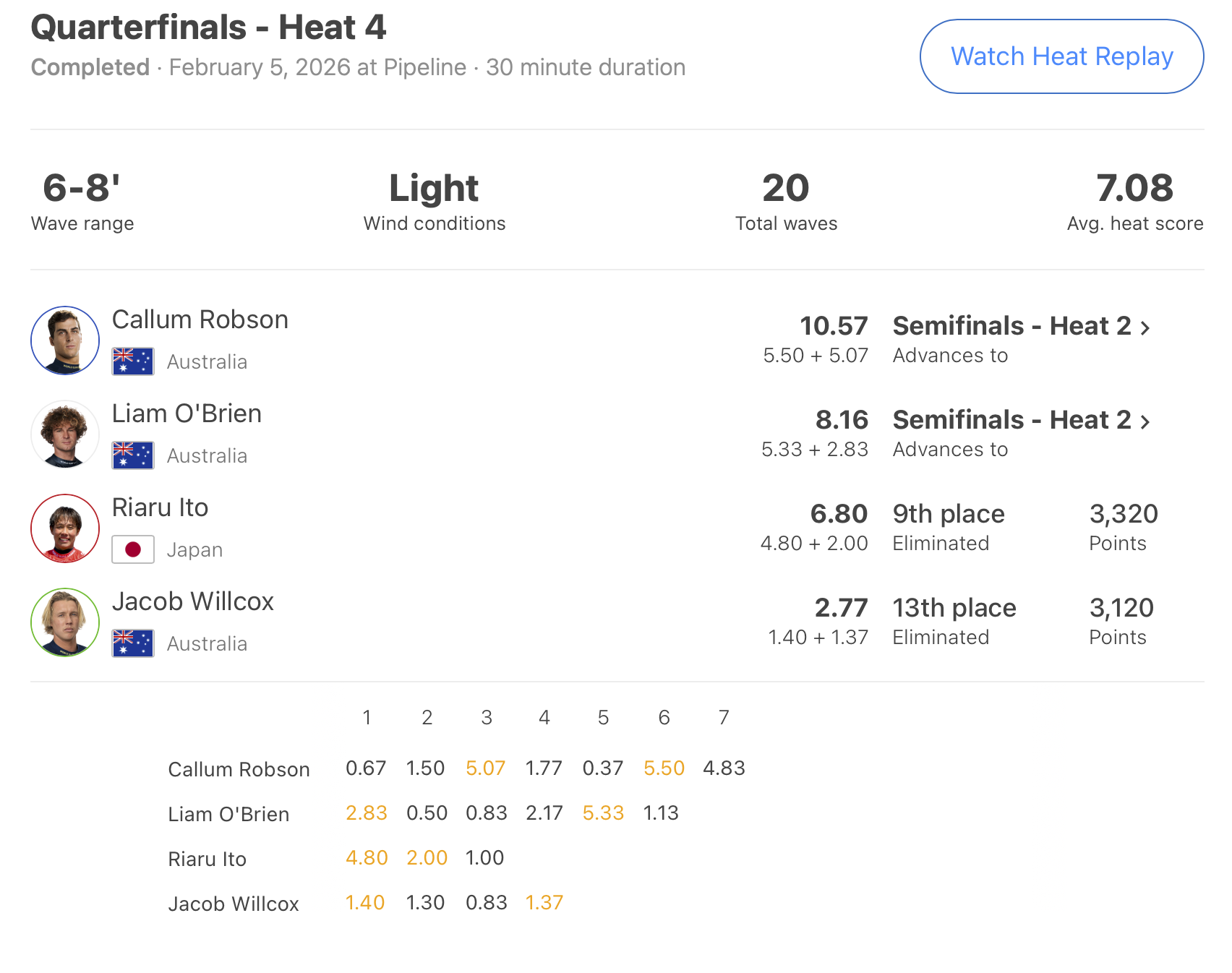
Task: Click the Watch Heat Replay button
Action: 1061,56
